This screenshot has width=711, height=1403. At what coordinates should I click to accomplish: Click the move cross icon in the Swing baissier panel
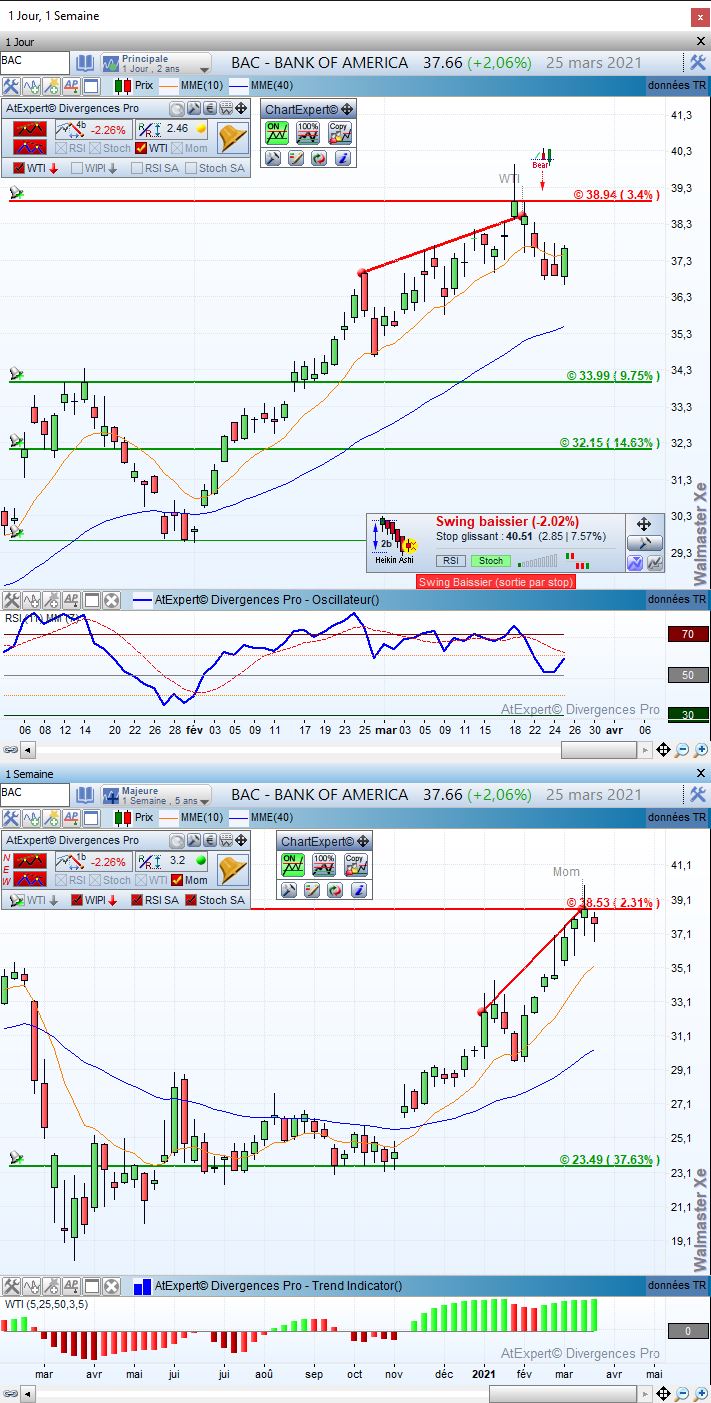tap(644, 524)
